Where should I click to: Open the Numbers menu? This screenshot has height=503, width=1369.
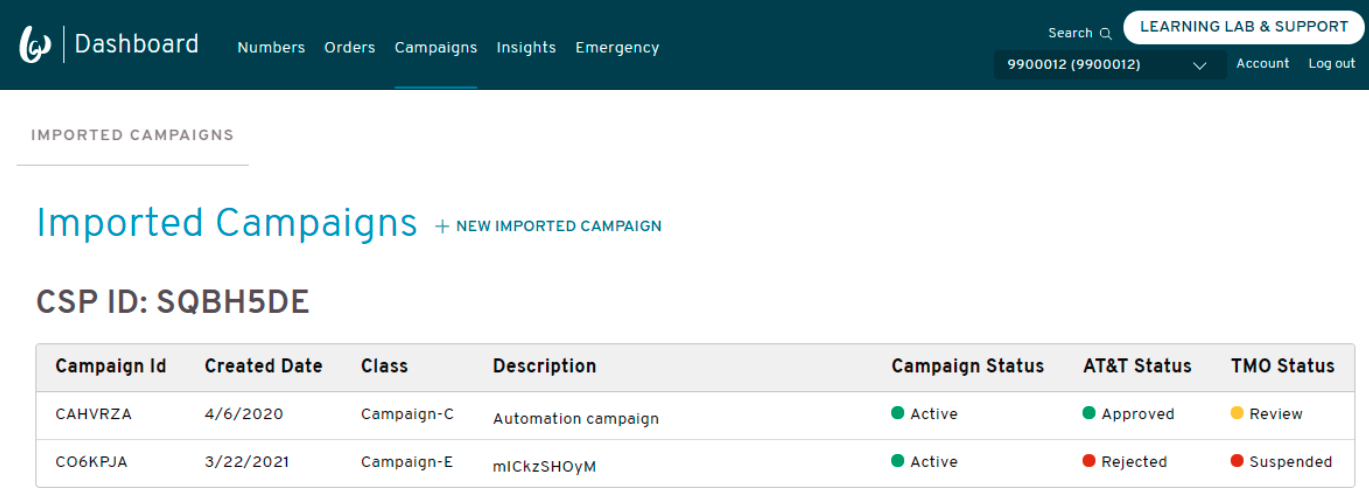271,47
